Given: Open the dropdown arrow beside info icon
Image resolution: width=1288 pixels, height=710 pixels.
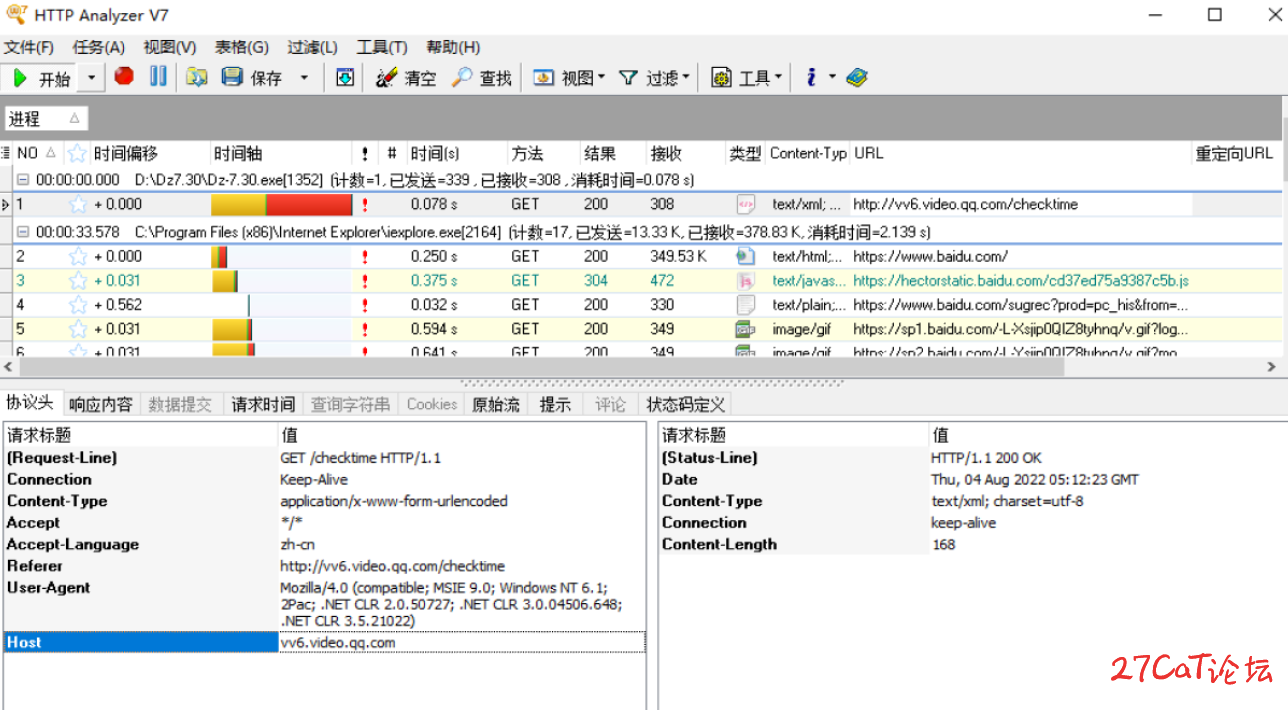Looking at the screenshot, I should pos(832,78).
